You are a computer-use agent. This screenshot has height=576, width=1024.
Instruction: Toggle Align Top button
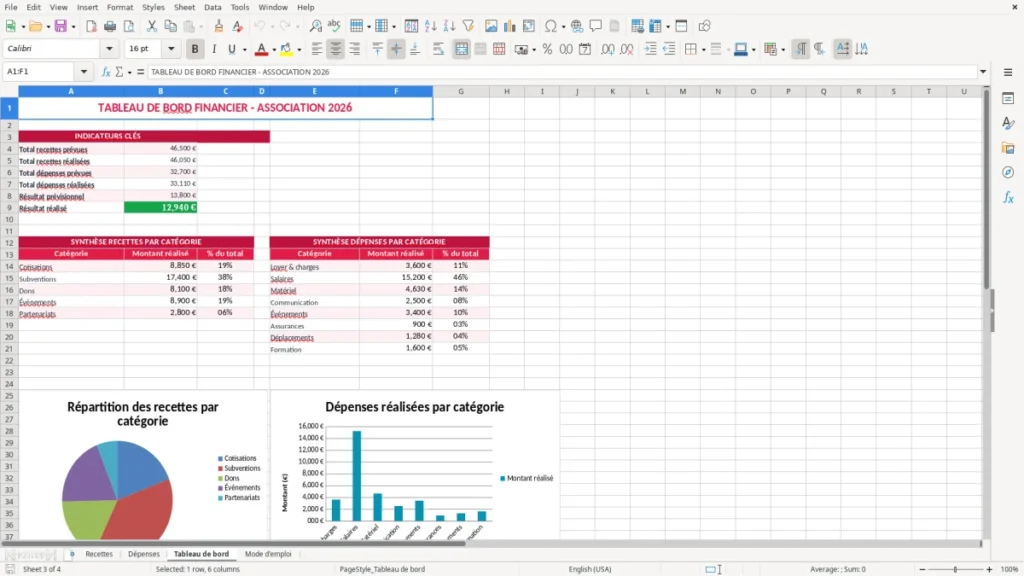tap(377, 49)
